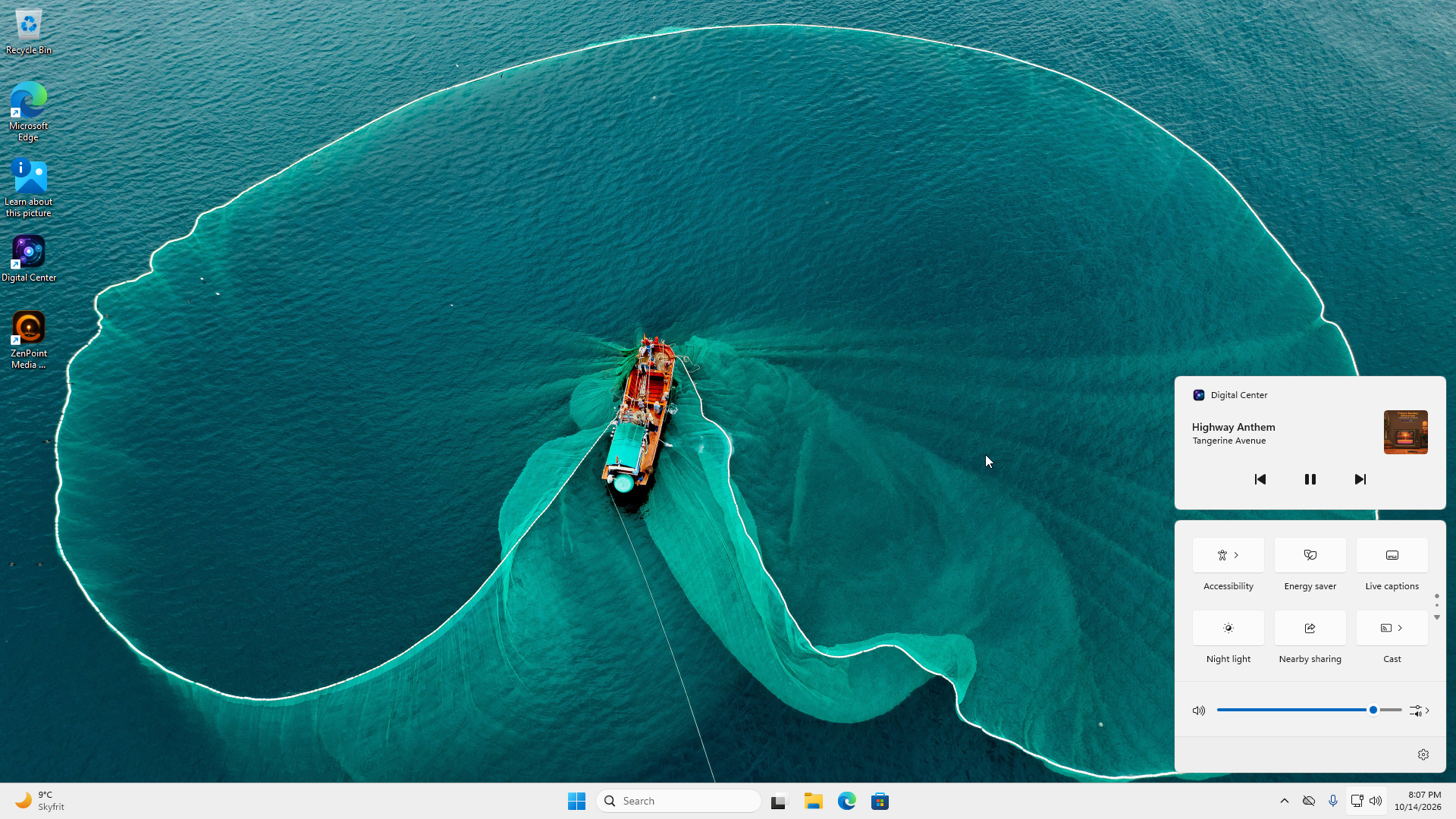Set volume on the volume slider
This screenshot has width=1456, height=819.
click(x=1310, y=710)
